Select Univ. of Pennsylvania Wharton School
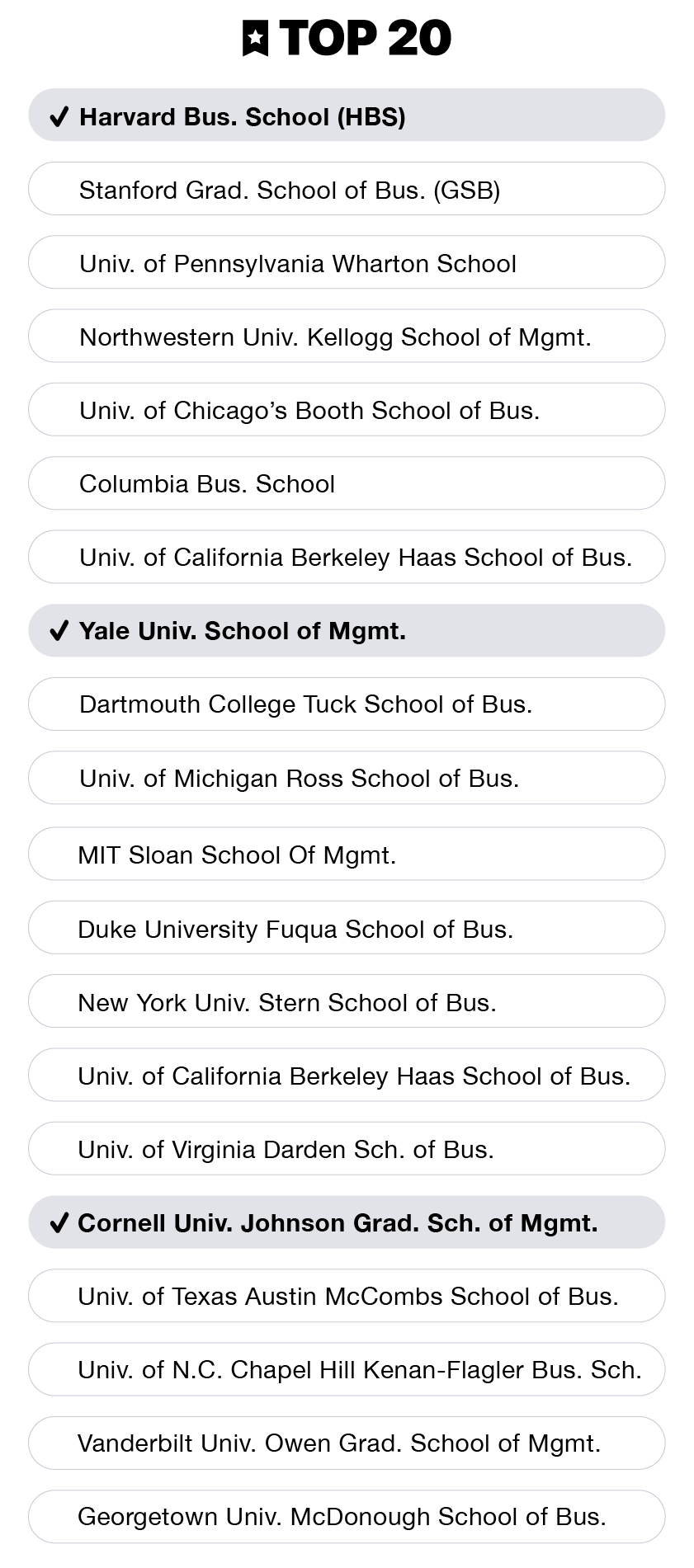Screen dimensions: 694x1568 pos(347,262)
